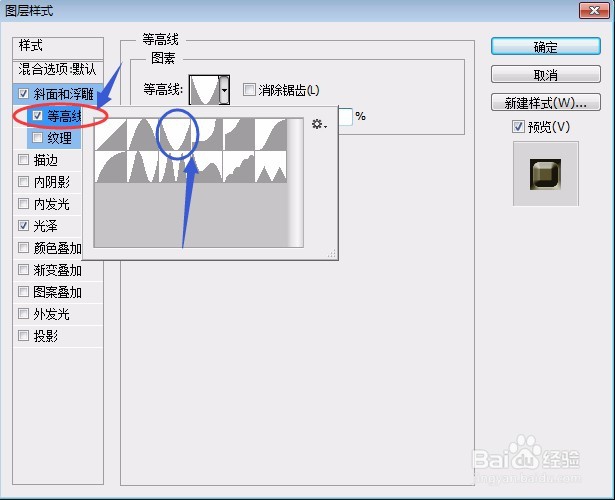Select the Half Round contour preset
Screen dimensions: 615x500
tap(111, 167)
